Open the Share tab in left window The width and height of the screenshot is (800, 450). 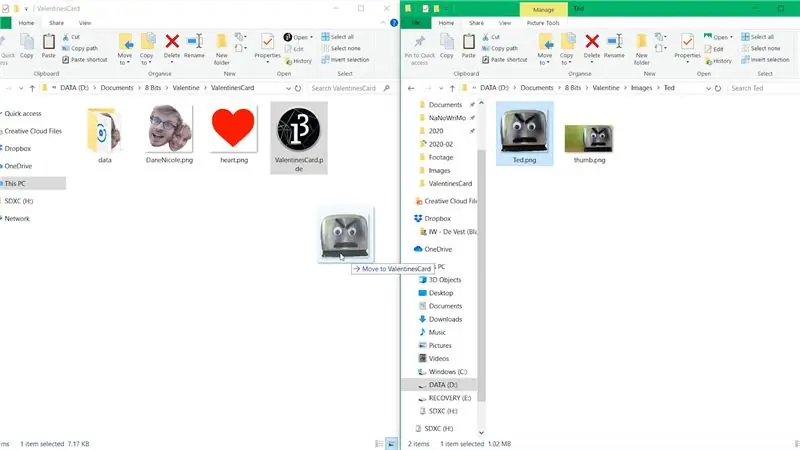(56, 23)
